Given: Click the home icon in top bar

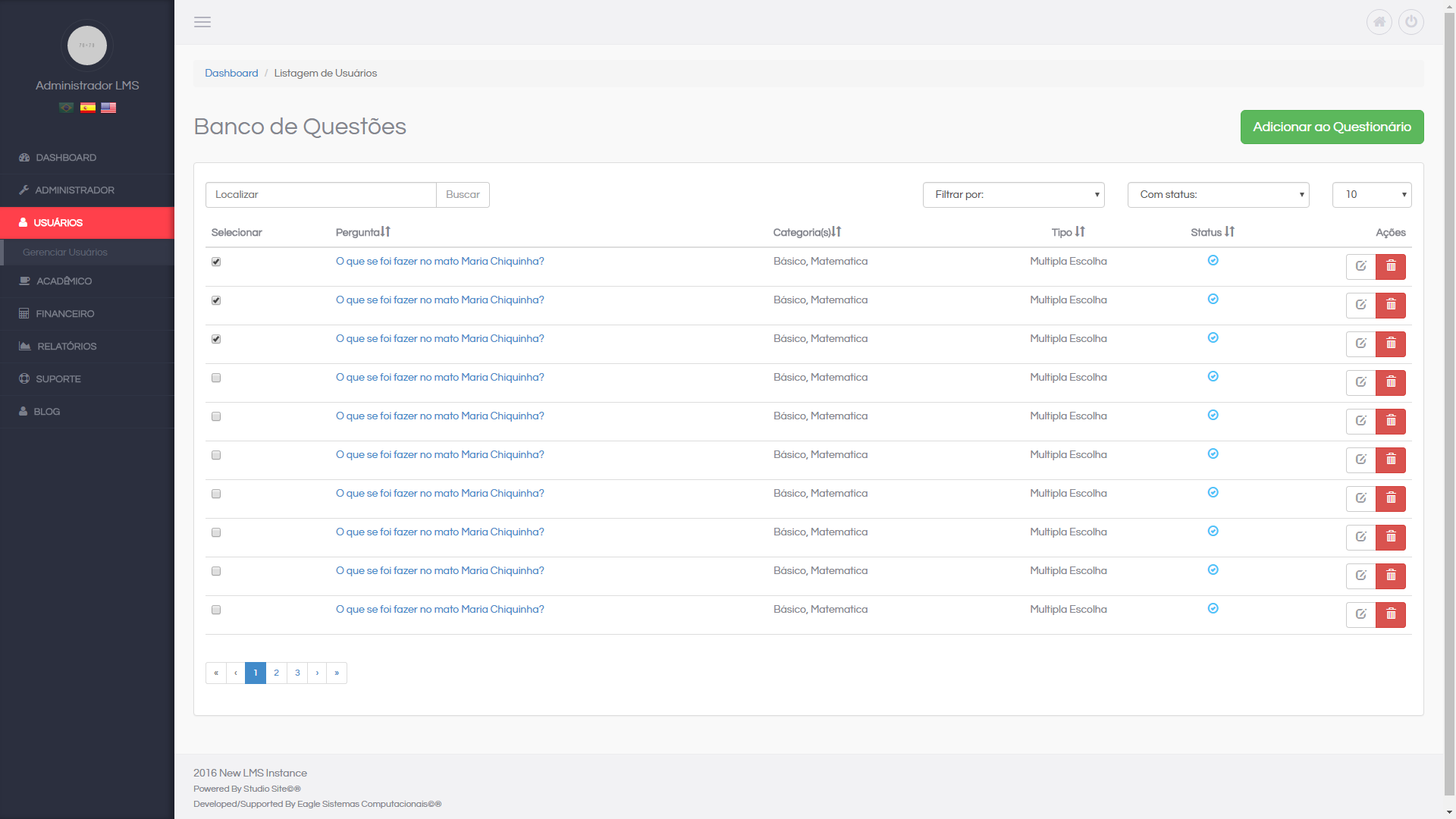Looking at the screenshot, I should pyautogui.click(x=1379, y=22).
